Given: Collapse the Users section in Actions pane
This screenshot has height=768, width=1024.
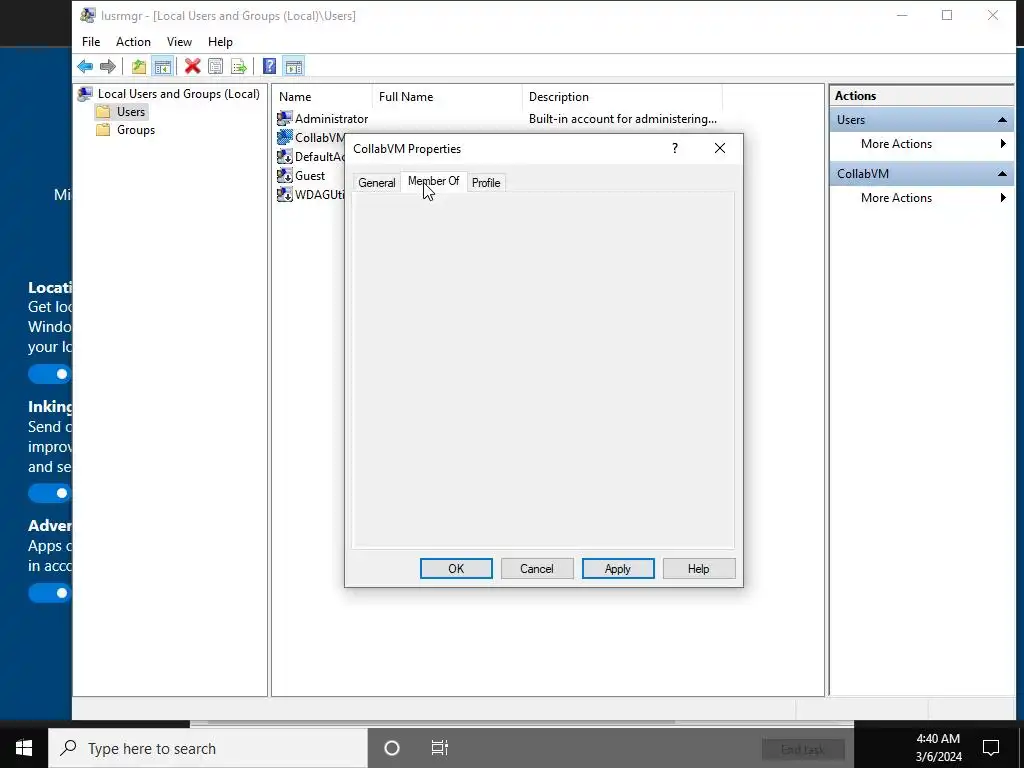Looking at the screenshot, I should coord(1002,120).
